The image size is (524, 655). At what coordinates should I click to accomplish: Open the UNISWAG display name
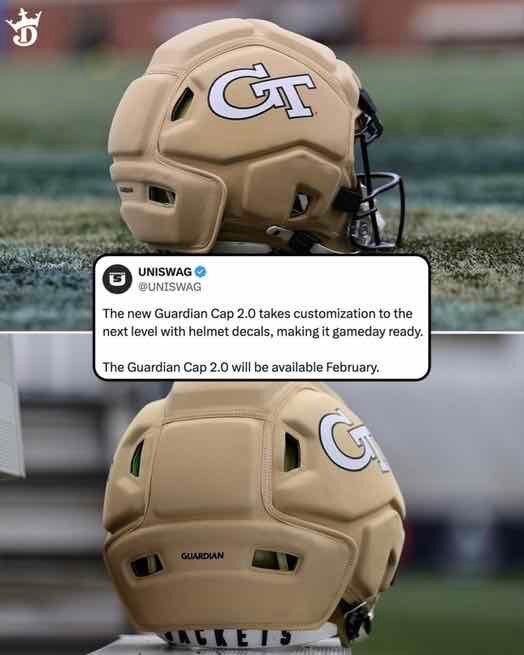[165, 272]
